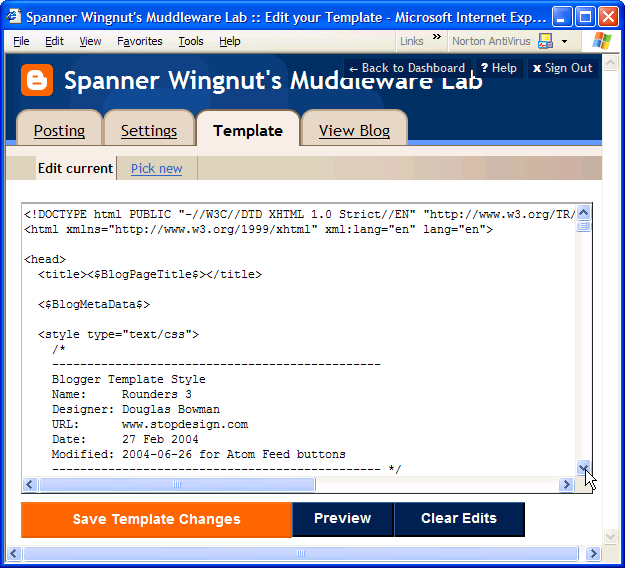The width and height of the screenshot is (625, 568).
Task: Open the File menu
Action: (x=21, y=41)
